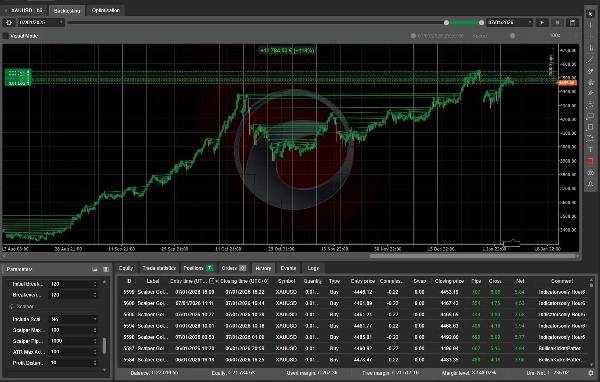
Task: Adjust Profit Delam value stepper
Action: coord(95,362)
